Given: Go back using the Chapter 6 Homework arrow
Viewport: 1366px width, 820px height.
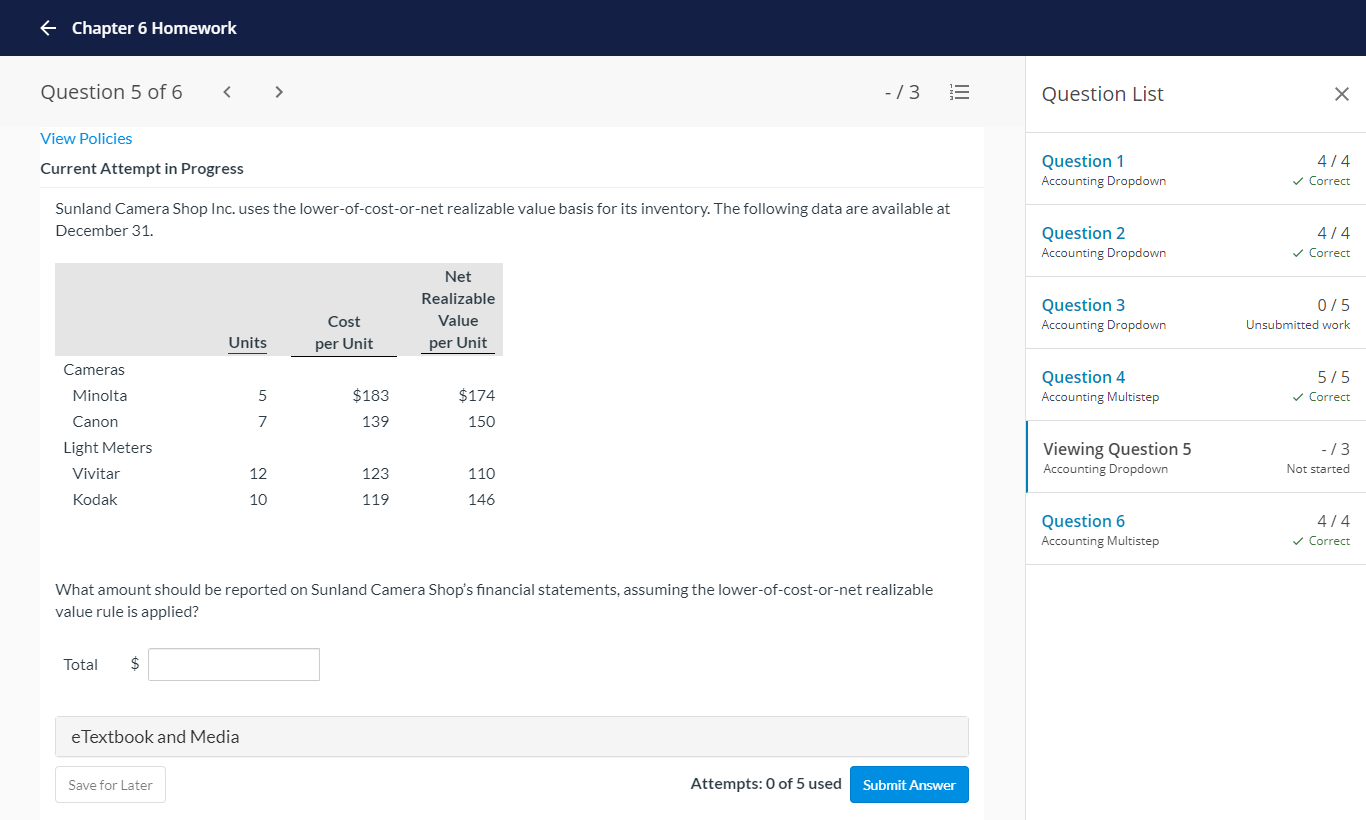Looking at the screenshot, I should click(48, 28).
